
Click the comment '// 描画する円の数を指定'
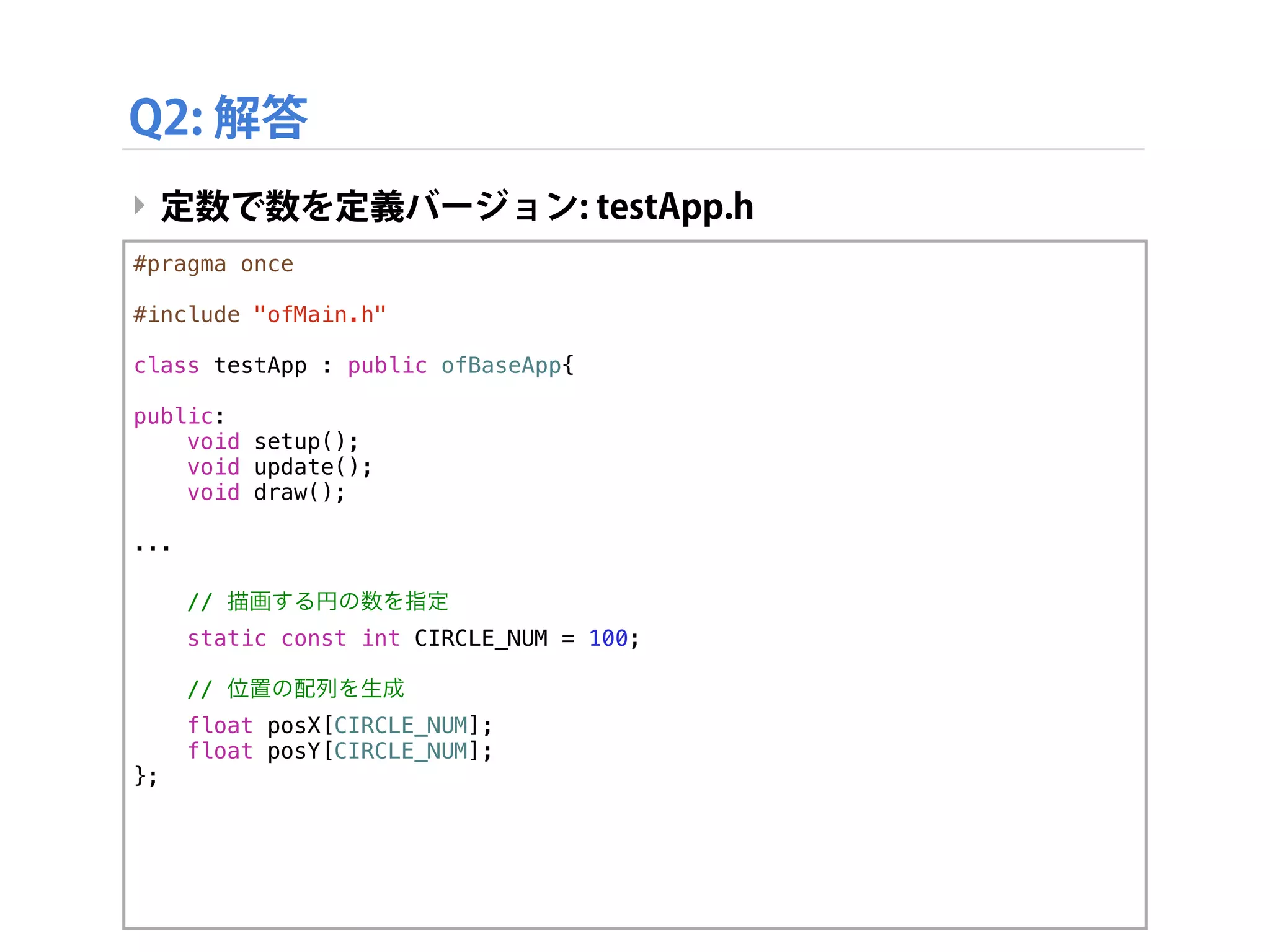click(318, 601)
